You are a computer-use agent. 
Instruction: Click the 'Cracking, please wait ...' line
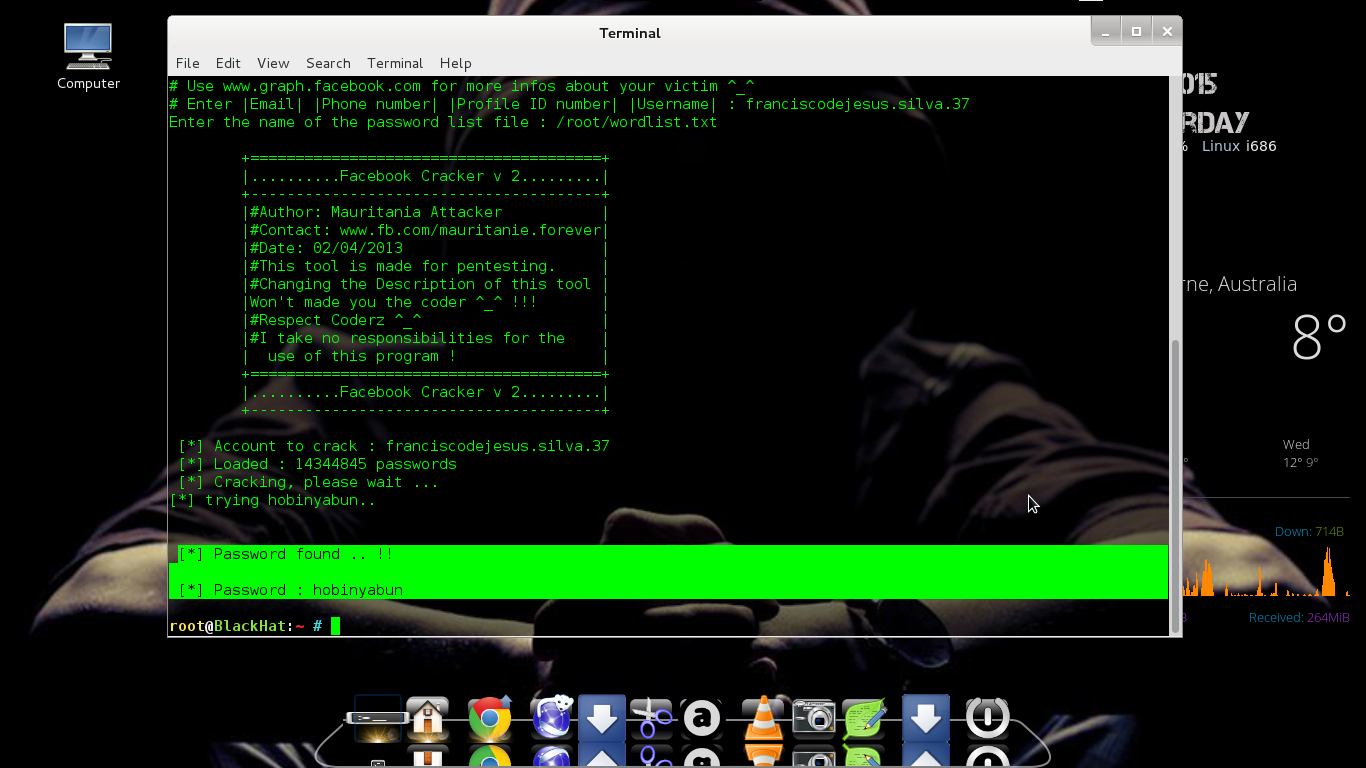(x=308, y=482)
